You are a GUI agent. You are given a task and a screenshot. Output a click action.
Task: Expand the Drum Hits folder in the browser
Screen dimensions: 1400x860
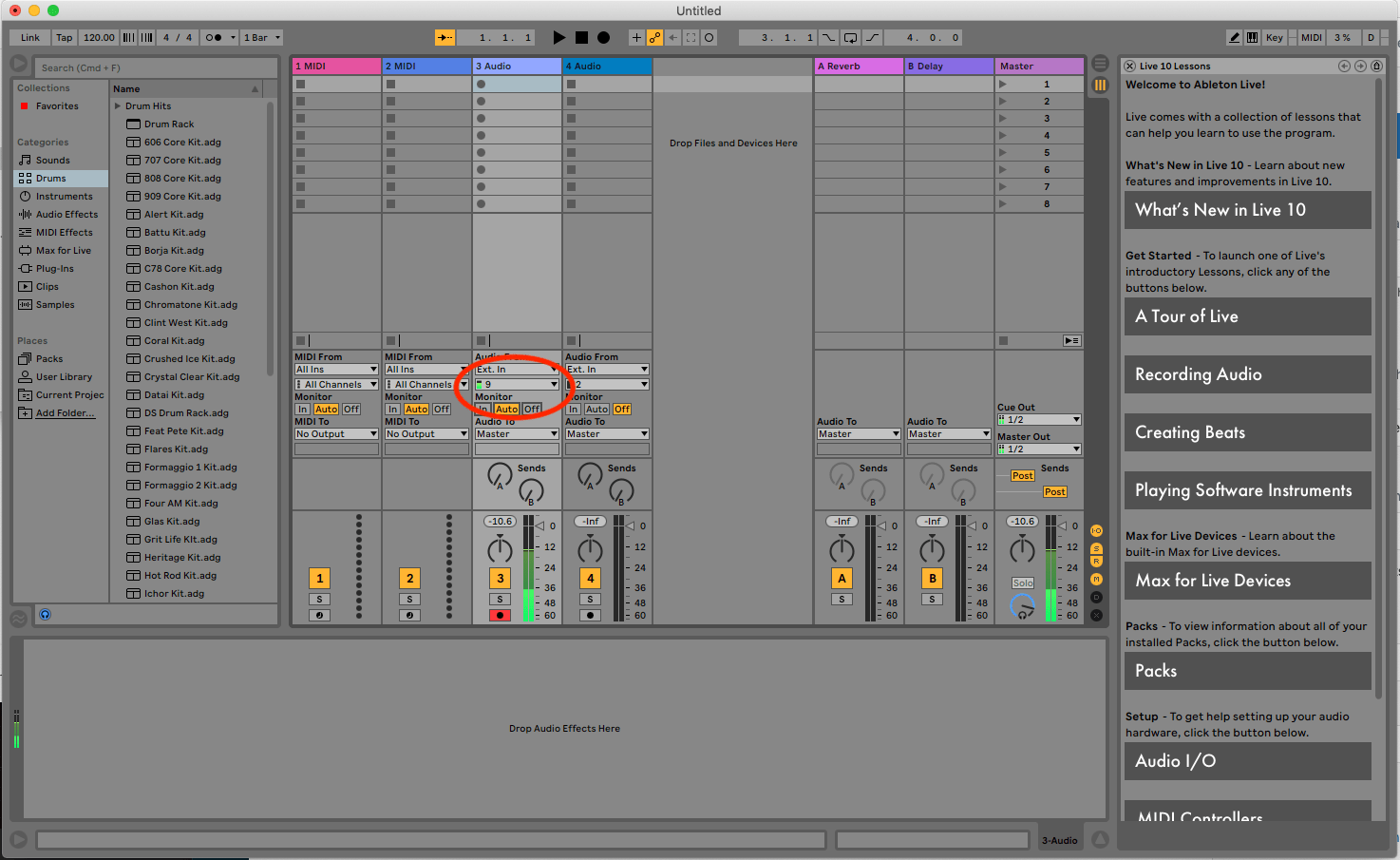[x=117, y=105]
